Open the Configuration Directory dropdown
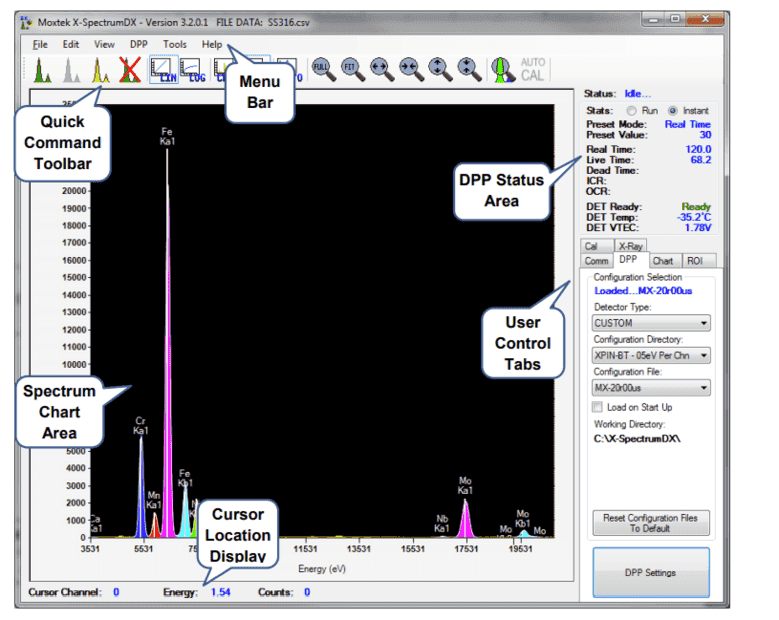This screenshot has height=620, width=779. [x=651, y=355]
